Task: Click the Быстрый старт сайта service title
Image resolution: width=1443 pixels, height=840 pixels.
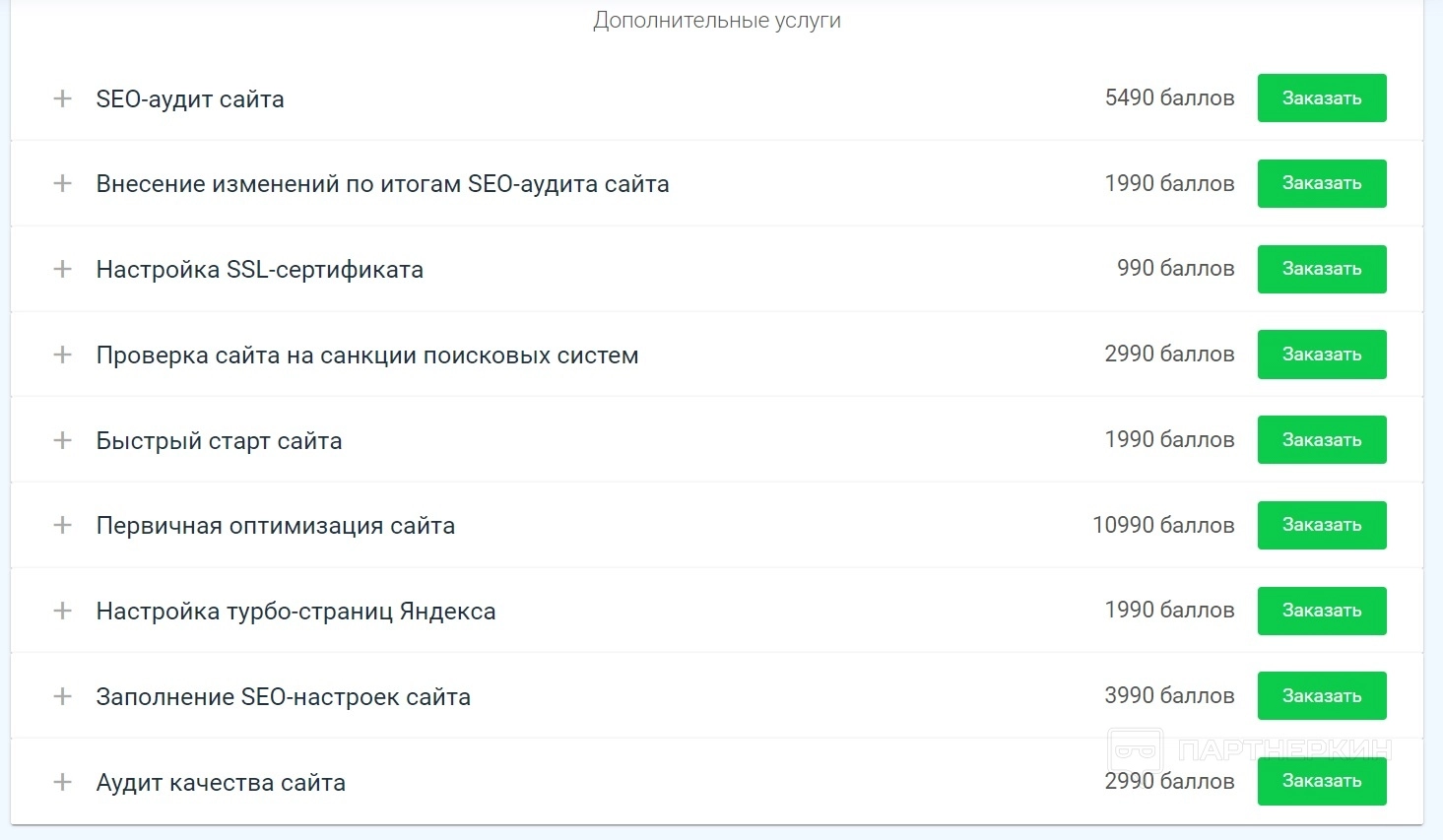Action: [219, 441]
